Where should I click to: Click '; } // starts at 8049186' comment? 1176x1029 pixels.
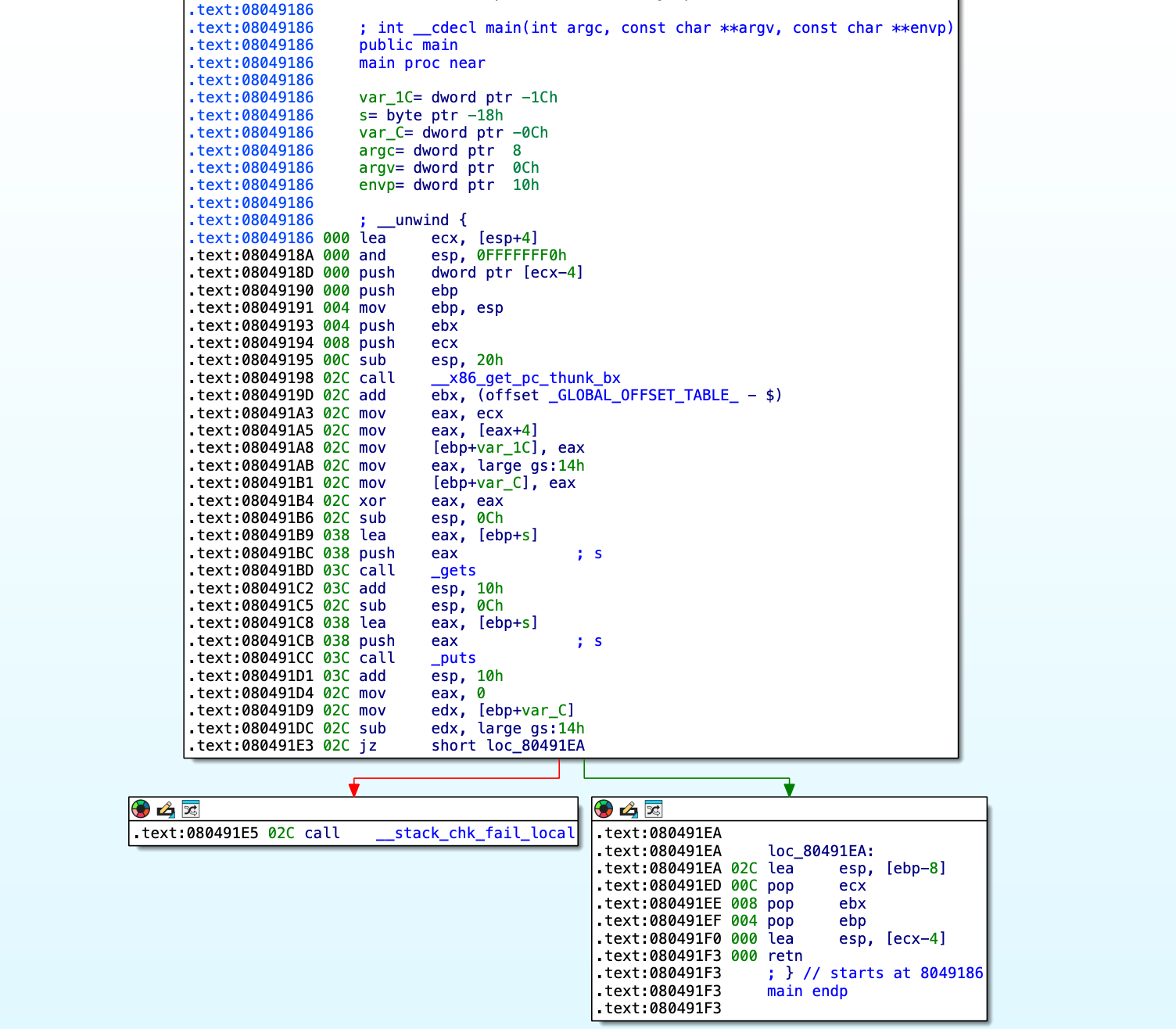click(x=875, y=973)
